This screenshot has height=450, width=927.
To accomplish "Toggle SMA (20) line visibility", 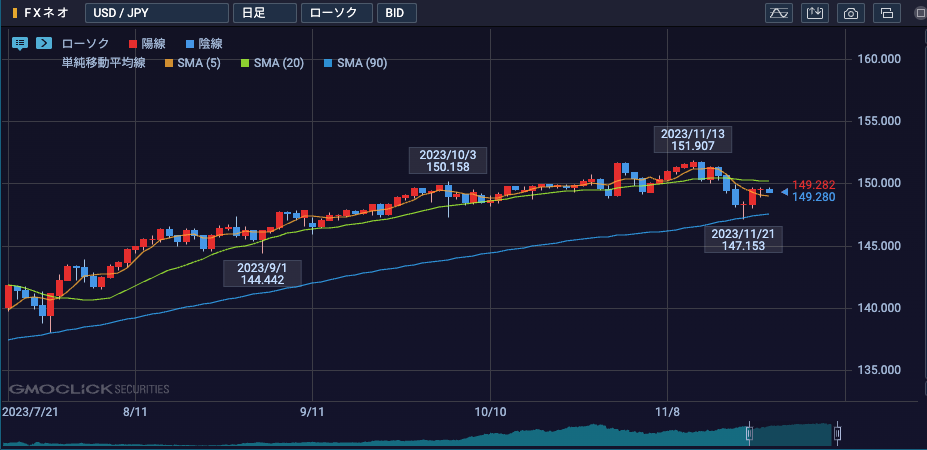I will click(274, 63).
